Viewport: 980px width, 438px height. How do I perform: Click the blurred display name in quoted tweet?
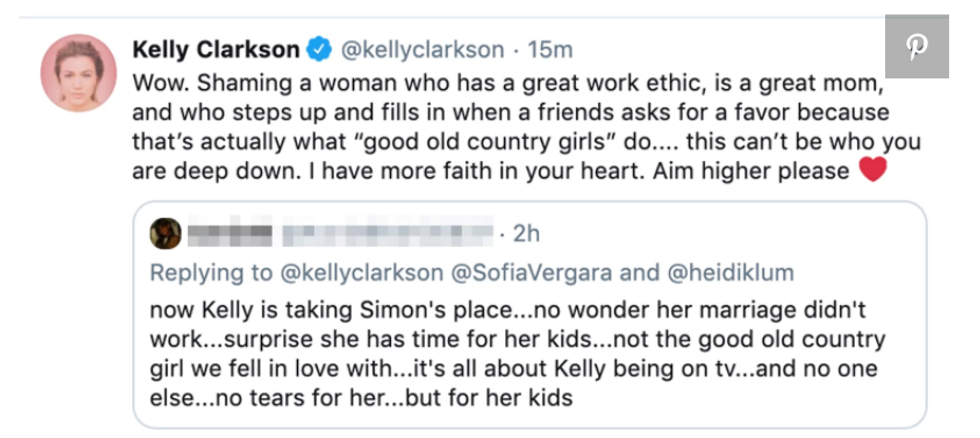(229, 234)
